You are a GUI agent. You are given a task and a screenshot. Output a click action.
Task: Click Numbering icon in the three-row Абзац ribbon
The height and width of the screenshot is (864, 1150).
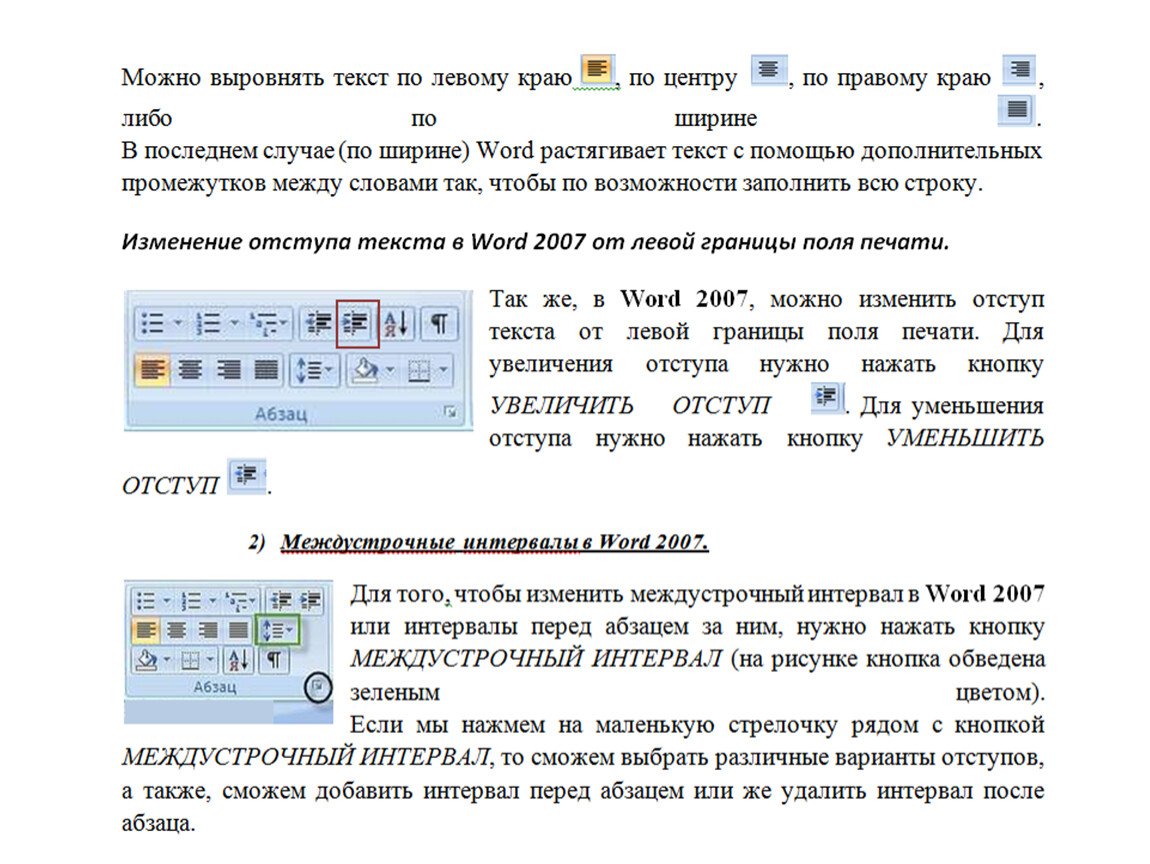[x=191, y=601]
